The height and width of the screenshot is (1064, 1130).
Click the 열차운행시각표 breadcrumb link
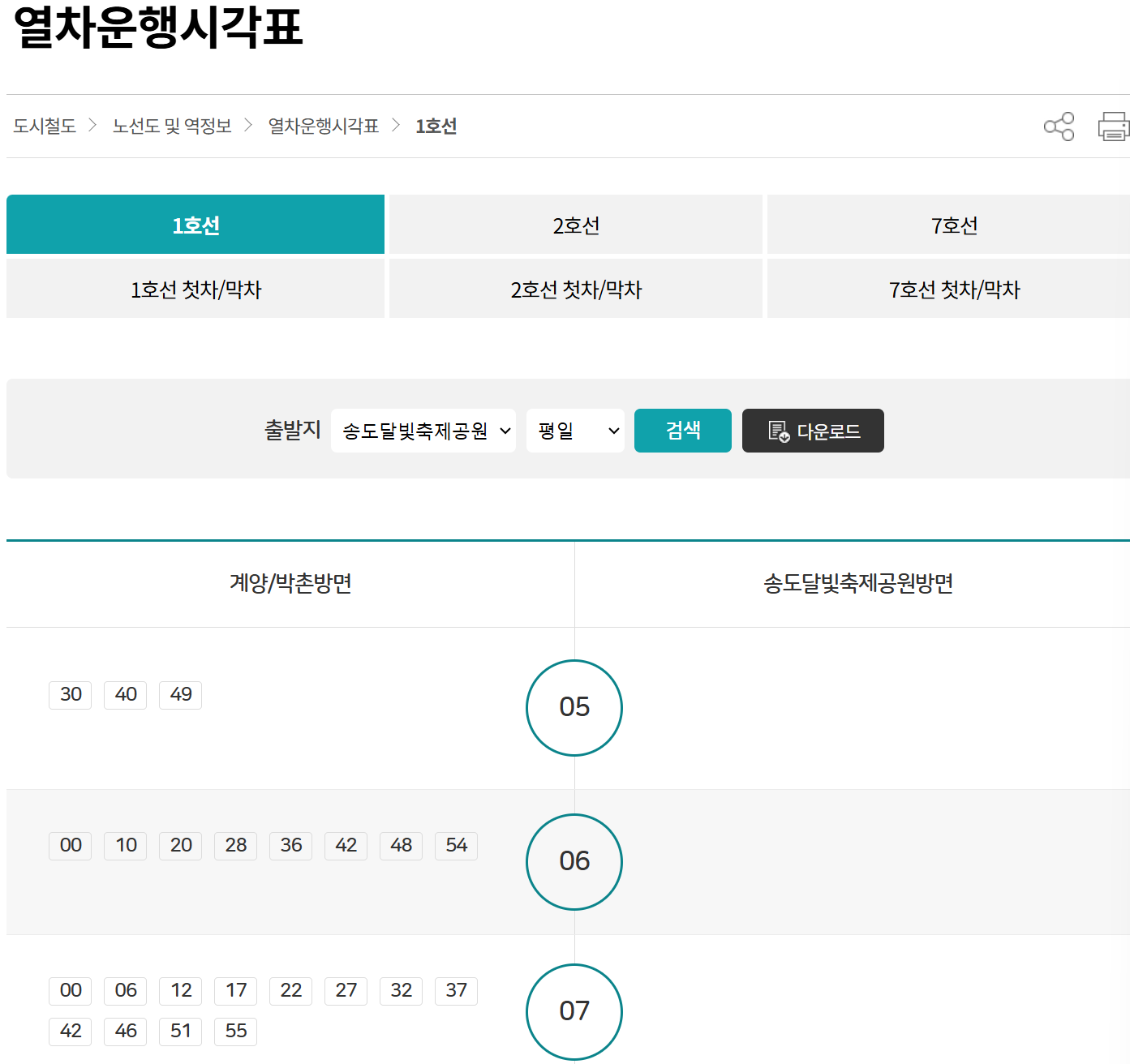[x=323, y=126]
